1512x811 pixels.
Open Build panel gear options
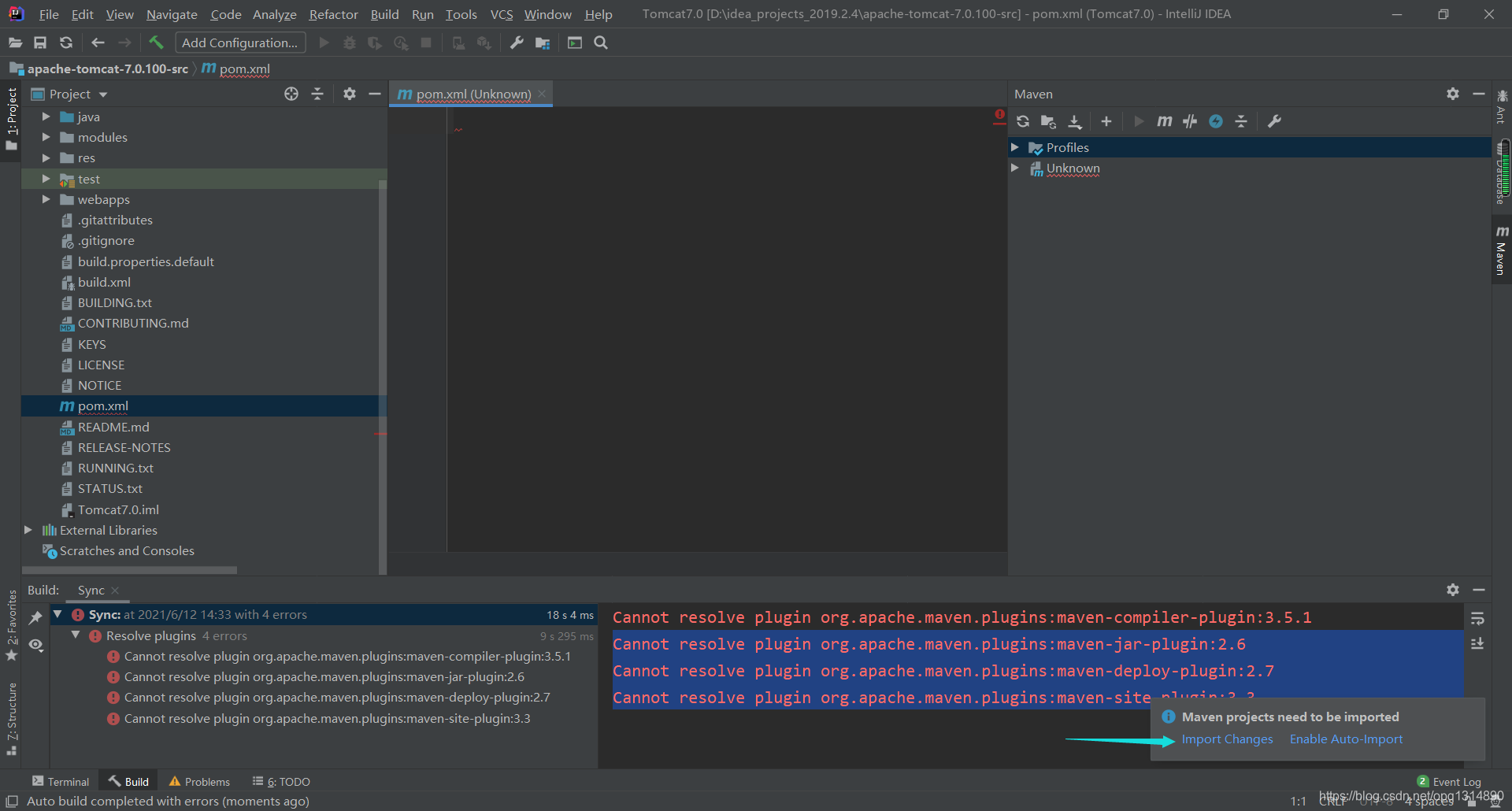click(x=1453, y=590)
